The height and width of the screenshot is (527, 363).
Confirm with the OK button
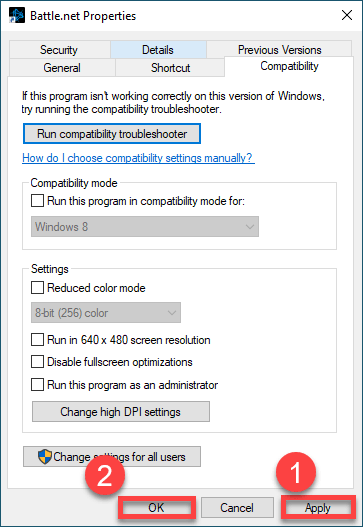(x=157, y=508)
